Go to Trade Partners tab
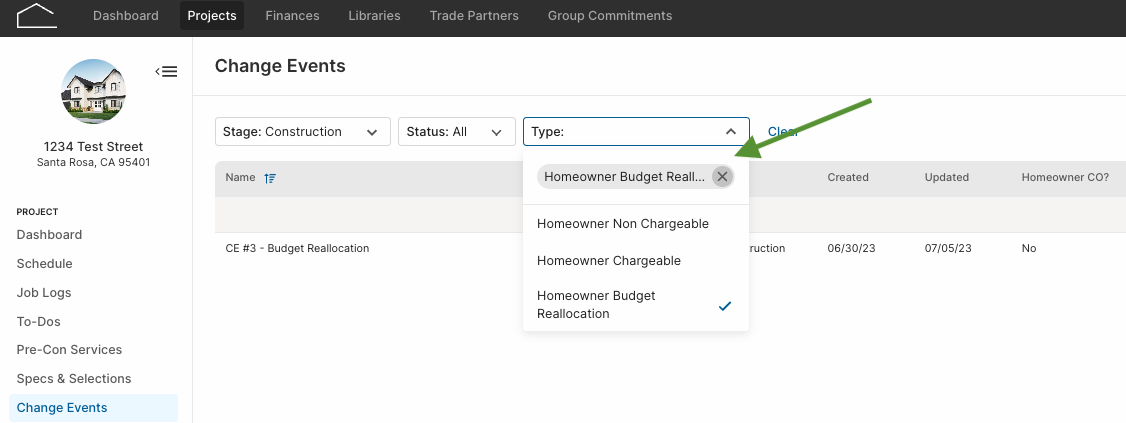 pyautogui.click(x=474, y=16)
